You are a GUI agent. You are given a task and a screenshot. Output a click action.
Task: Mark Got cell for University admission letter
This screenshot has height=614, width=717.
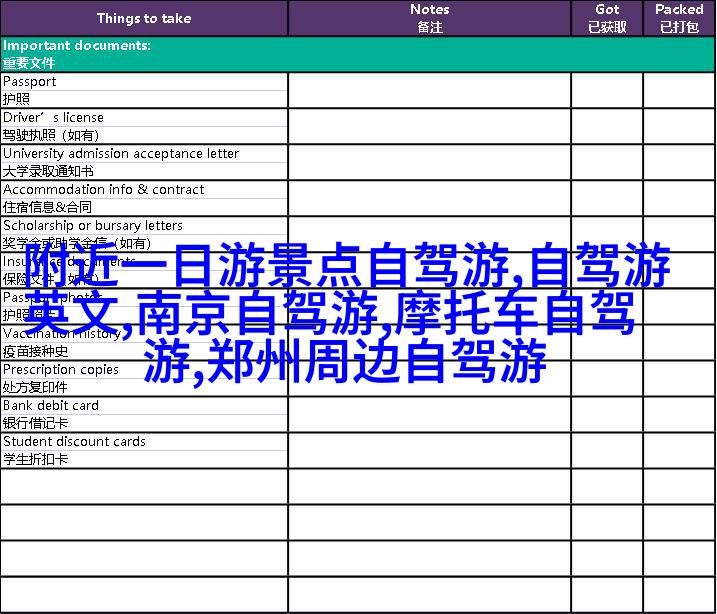click(606, 162)
